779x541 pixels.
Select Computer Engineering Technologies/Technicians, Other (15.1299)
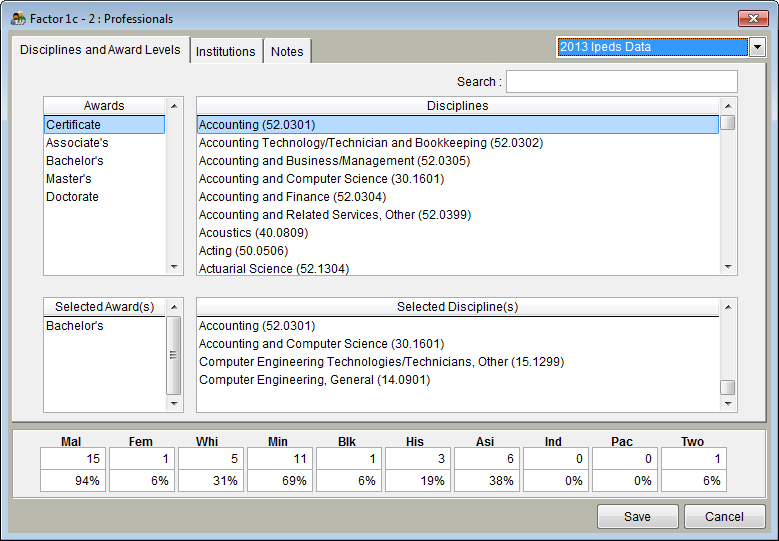[x=458, y=362]
